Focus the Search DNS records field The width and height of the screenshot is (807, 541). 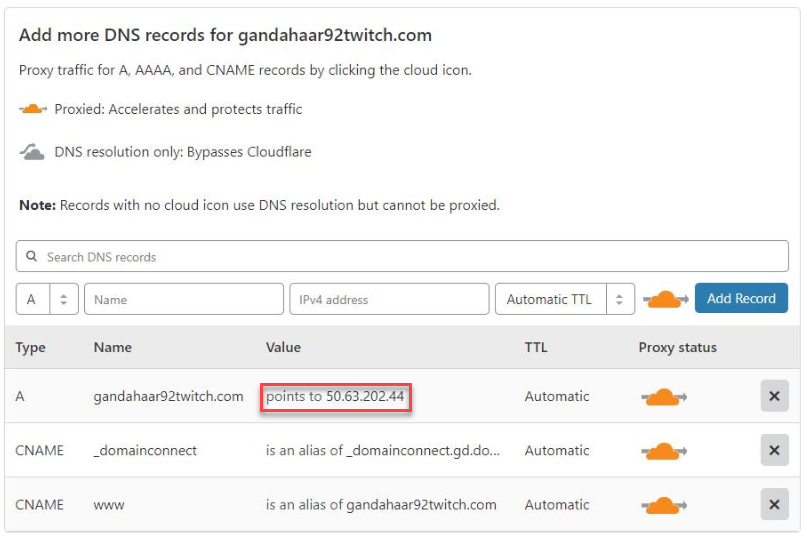(x=402, y=256)
